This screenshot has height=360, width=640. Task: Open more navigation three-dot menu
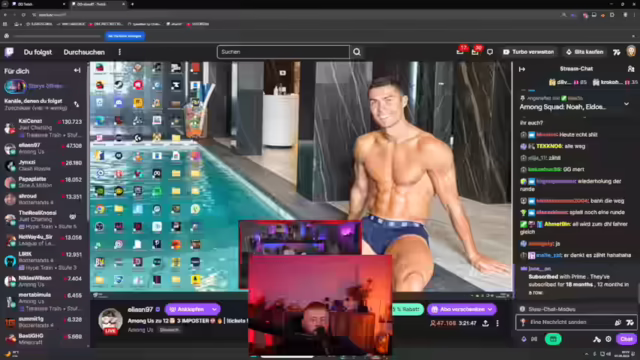pos(120,52)
